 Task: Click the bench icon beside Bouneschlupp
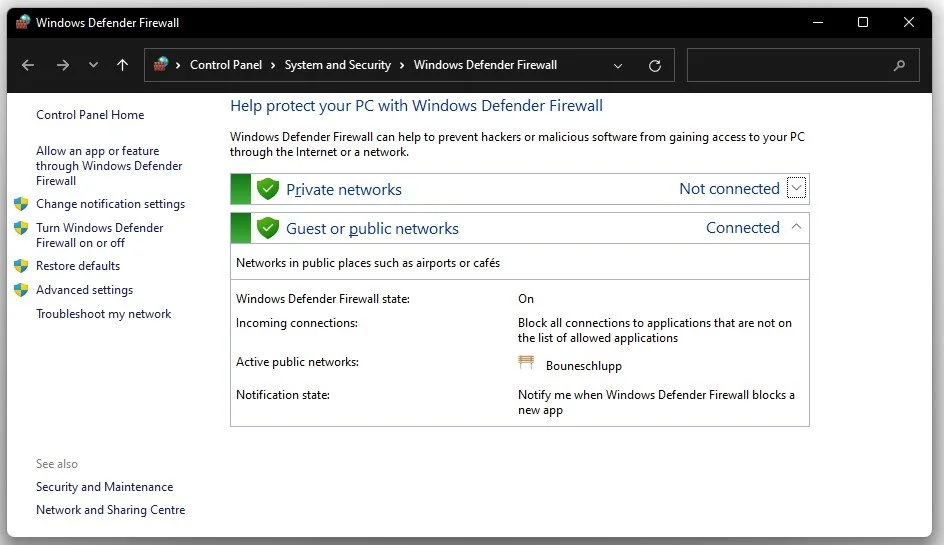(x=526, y=362)
